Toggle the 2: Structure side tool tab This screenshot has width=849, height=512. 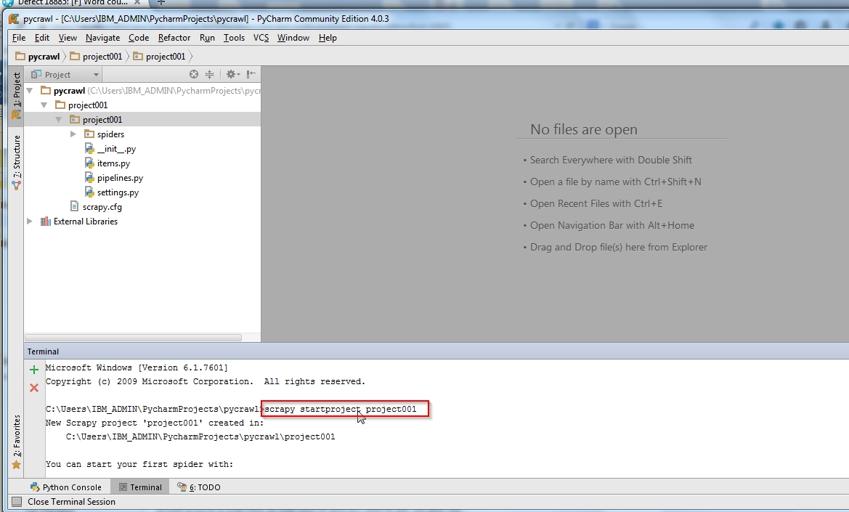pyautogui.click(x=16, y=162)
